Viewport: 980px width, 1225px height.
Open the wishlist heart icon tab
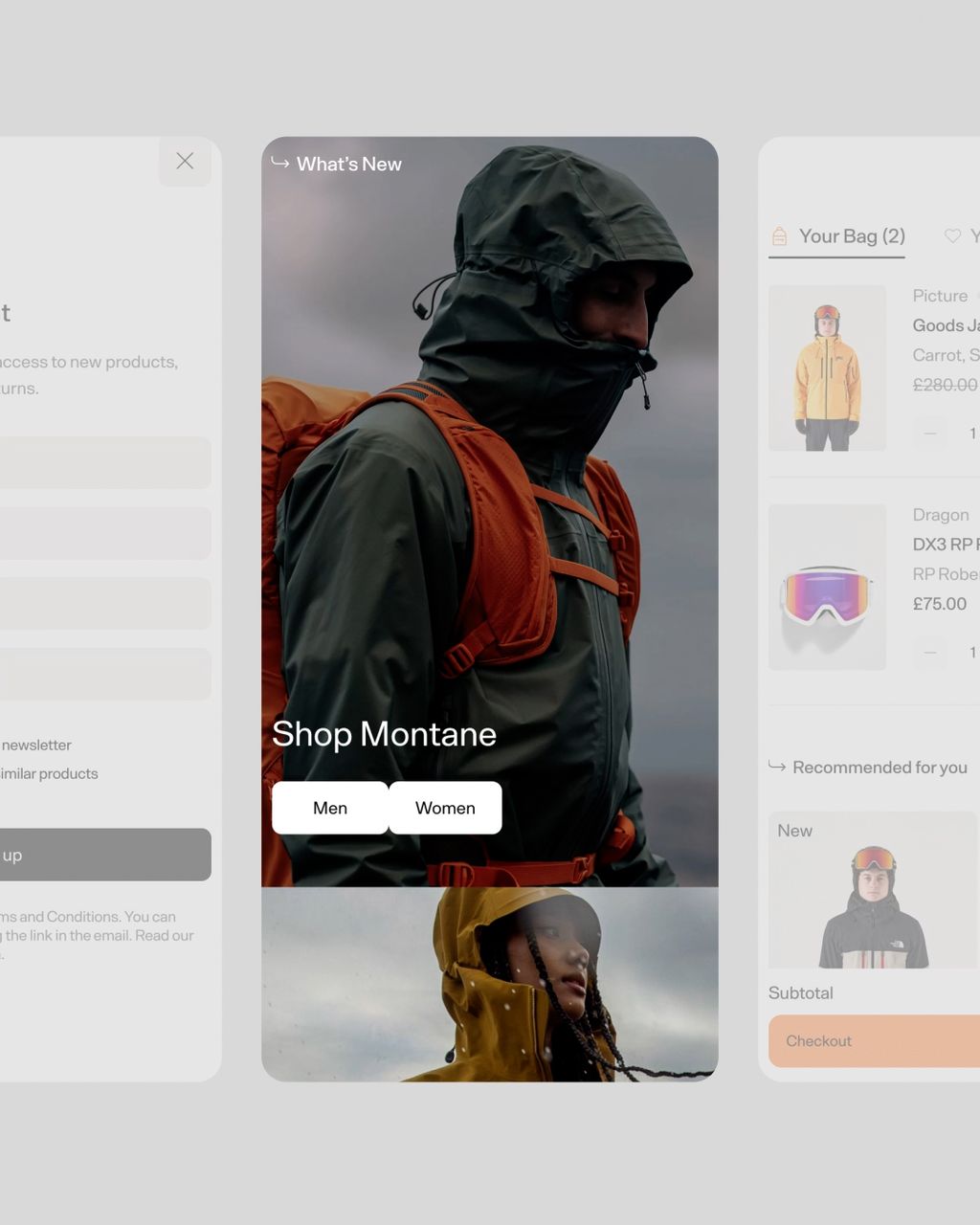[952, 235]
